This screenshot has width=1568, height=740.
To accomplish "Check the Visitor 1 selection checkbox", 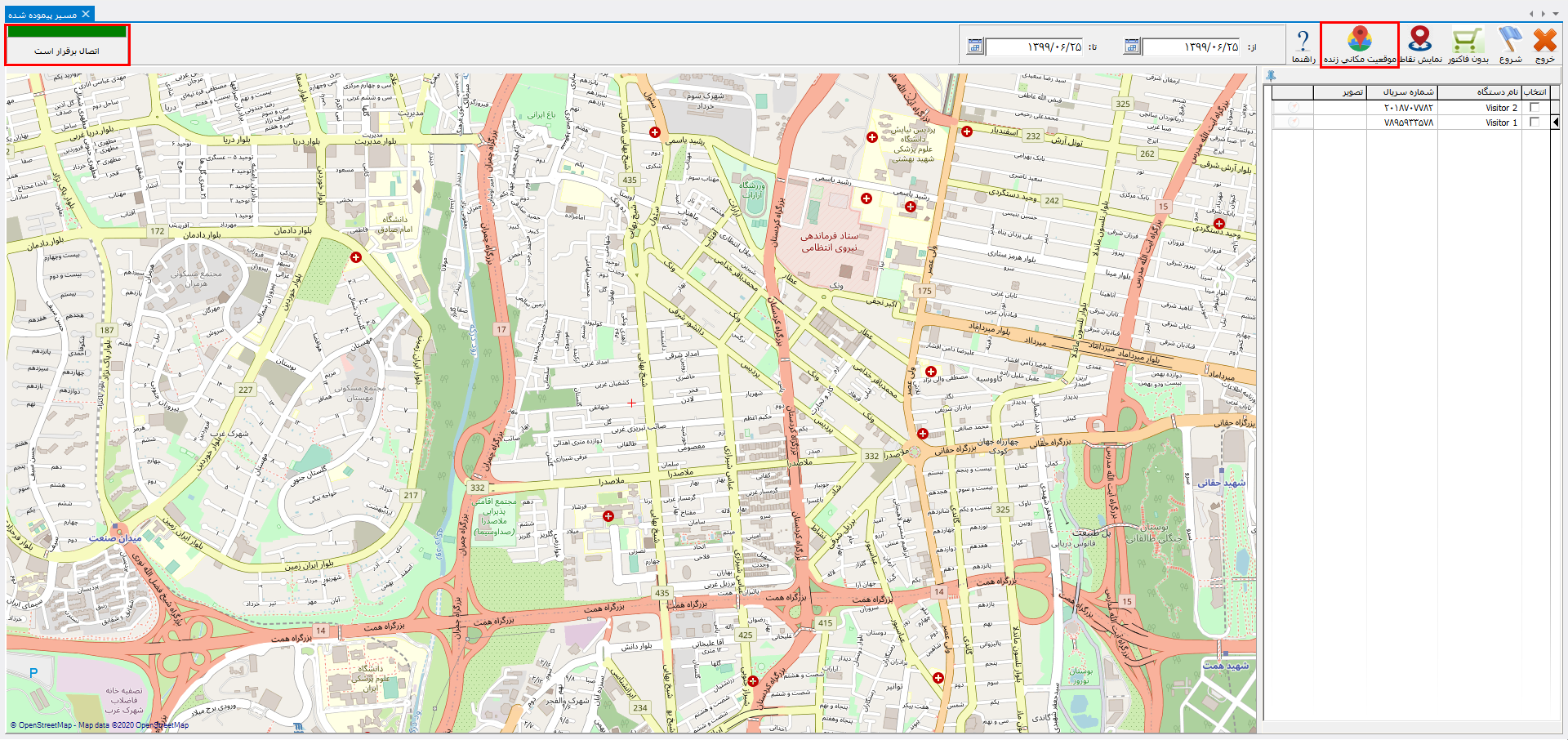I will coord(1535,123).
